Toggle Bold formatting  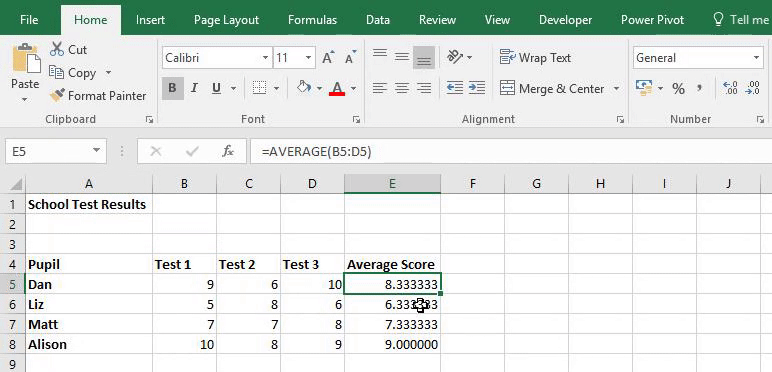[172, 89]
